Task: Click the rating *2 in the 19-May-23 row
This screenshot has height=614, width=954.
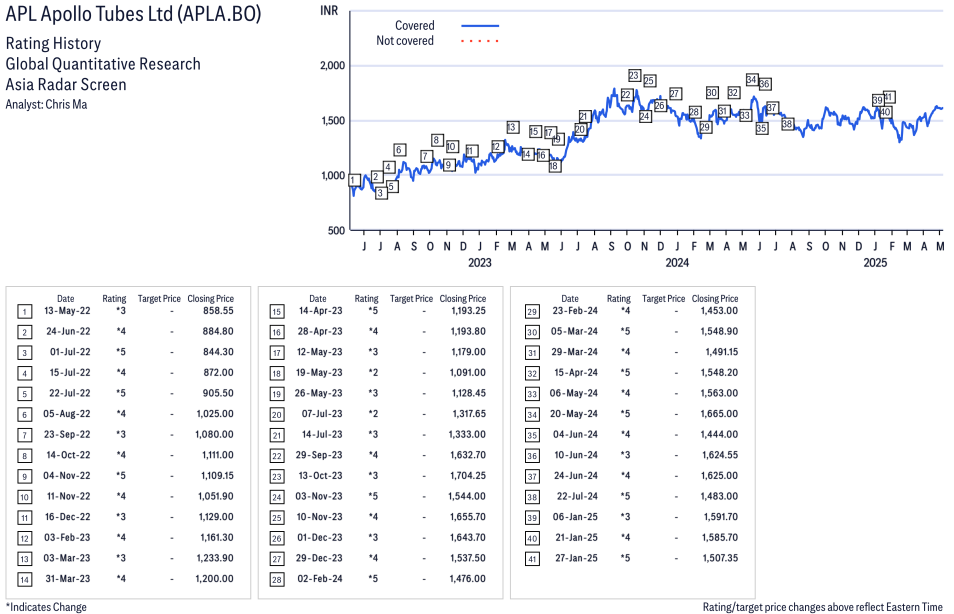Action: (373, 373)
